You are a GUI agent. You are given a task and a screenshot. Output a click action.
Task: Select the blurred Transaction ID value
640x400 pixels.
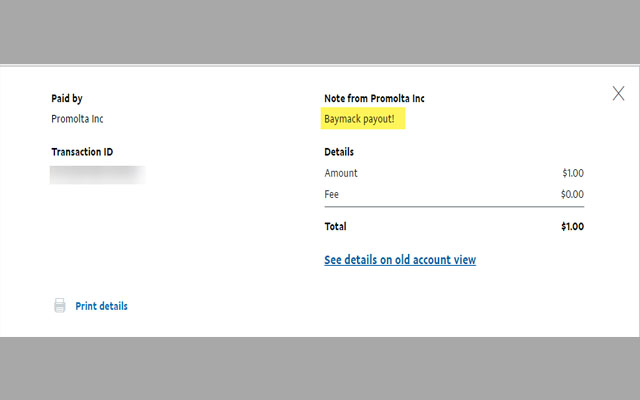(x=98, y=175)
